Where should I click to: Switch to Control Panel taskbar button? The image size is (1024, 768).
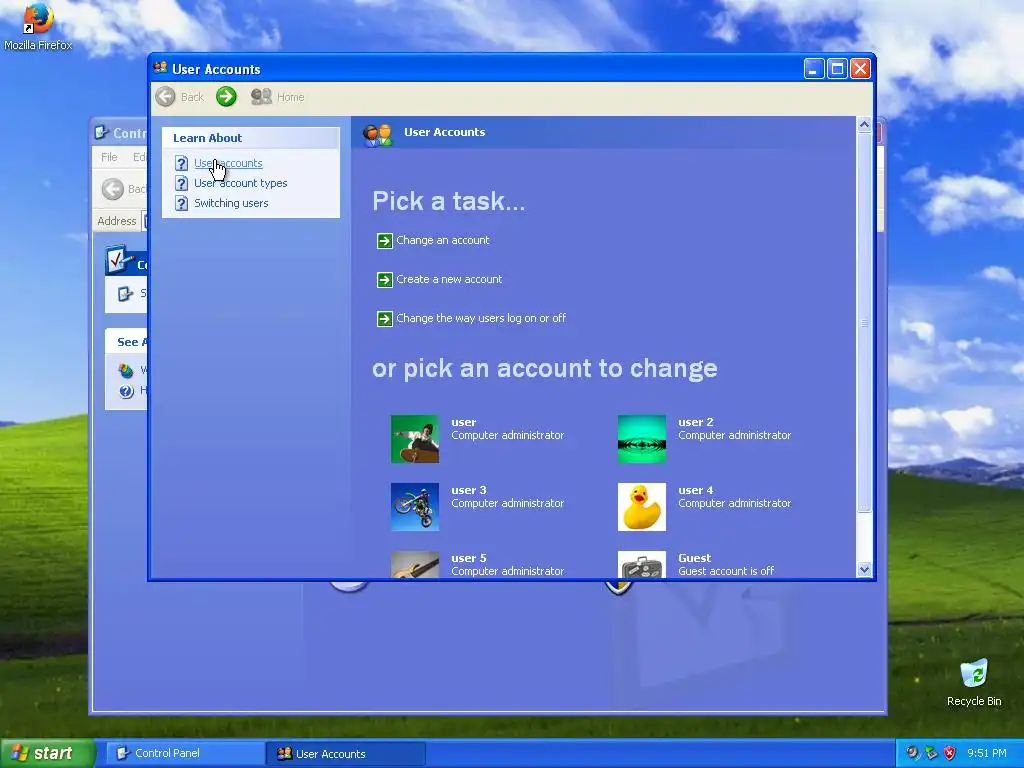coord(184,753)
